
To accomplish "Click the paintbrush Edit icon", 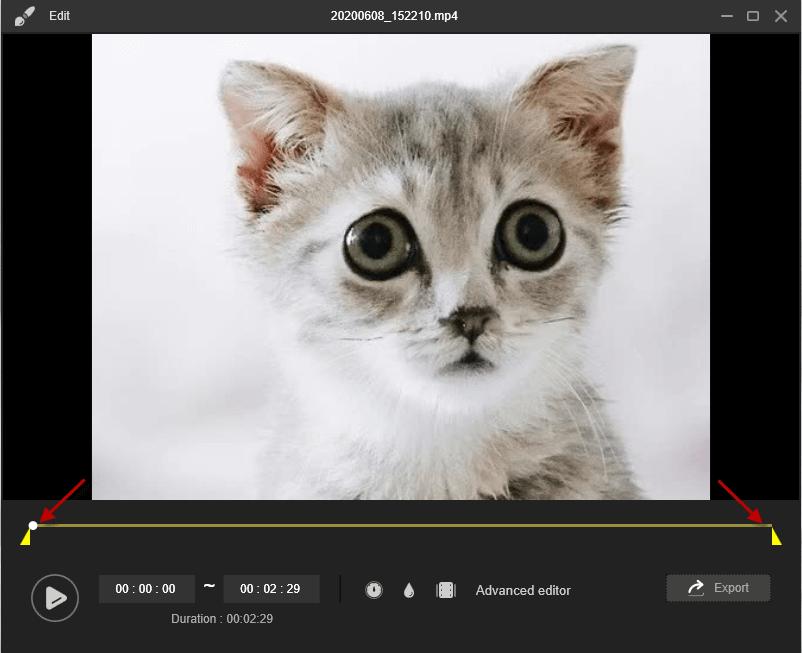I will pos(24,16).
